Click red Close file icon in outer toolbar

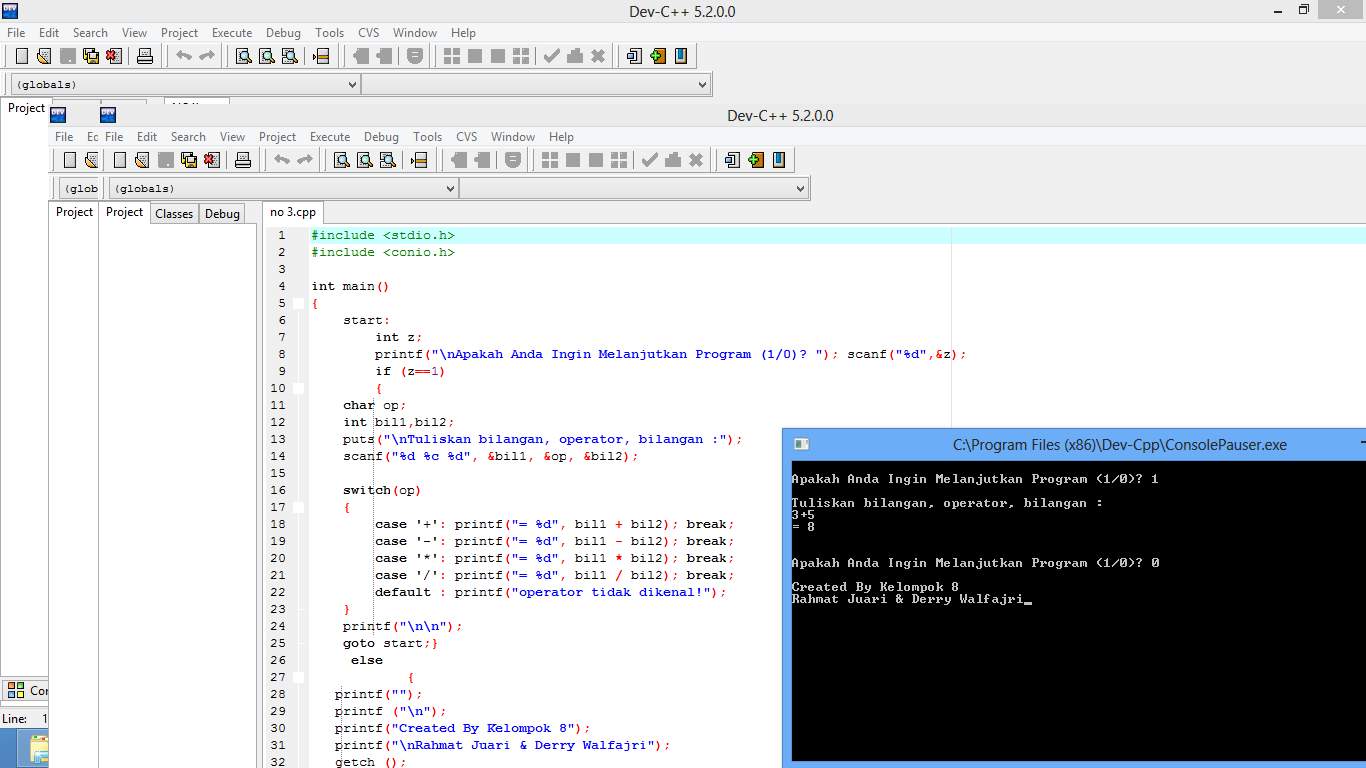113,56
